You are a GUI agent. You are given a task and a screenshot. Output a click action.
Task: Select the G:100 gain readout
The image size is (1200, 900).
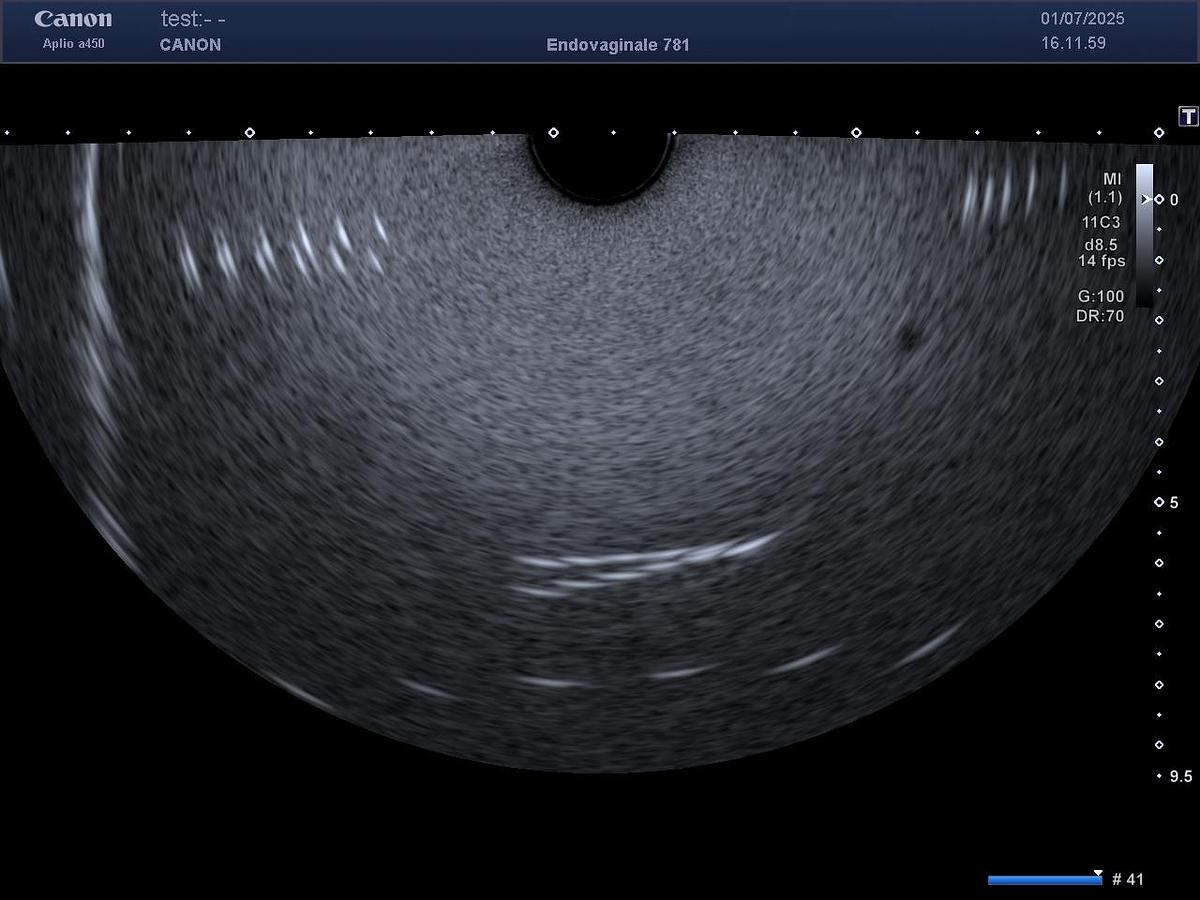coord(1100,296)
